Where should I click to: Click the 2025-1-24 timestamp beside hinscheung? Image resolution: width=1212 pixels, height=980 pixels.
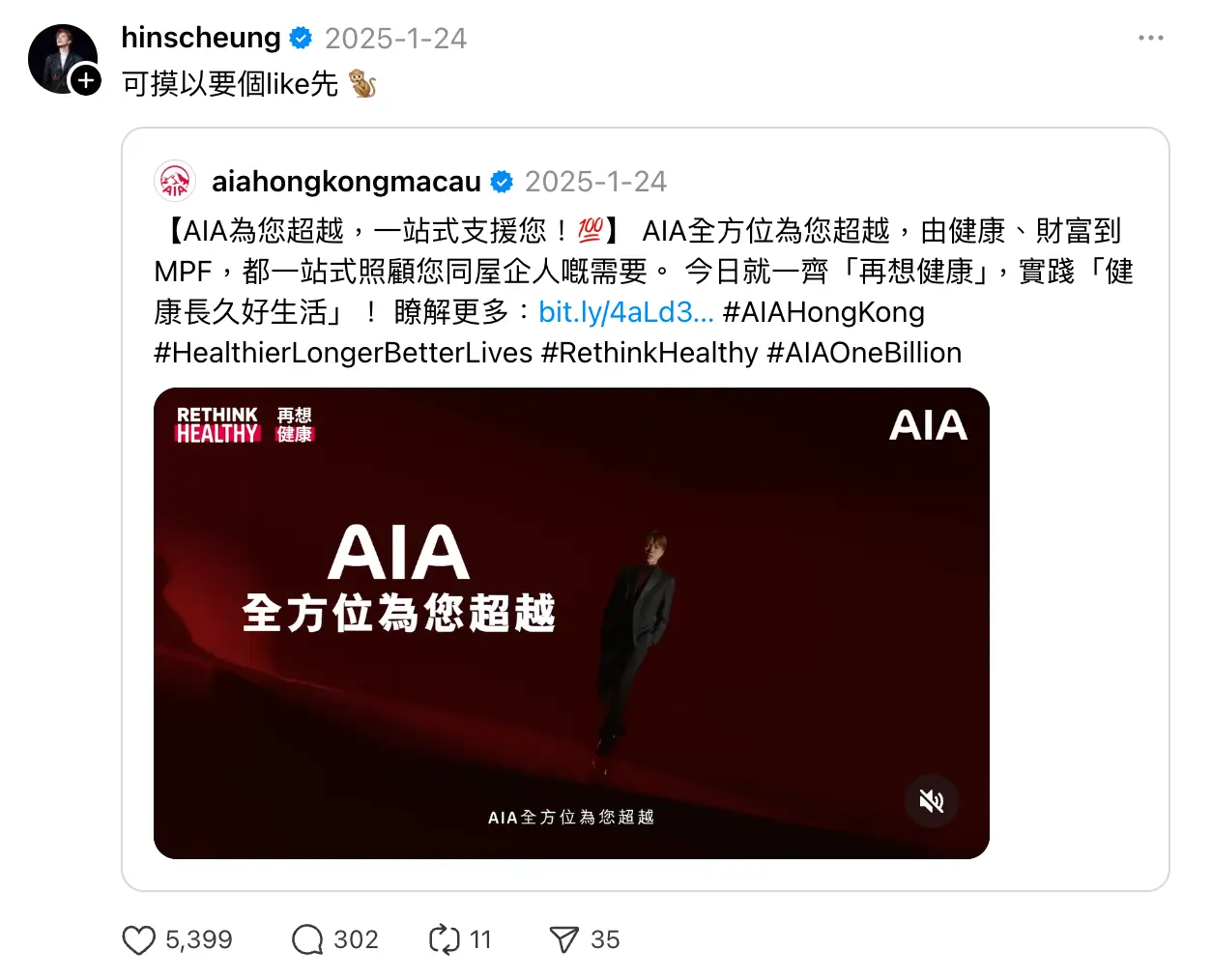coord(395,39)
